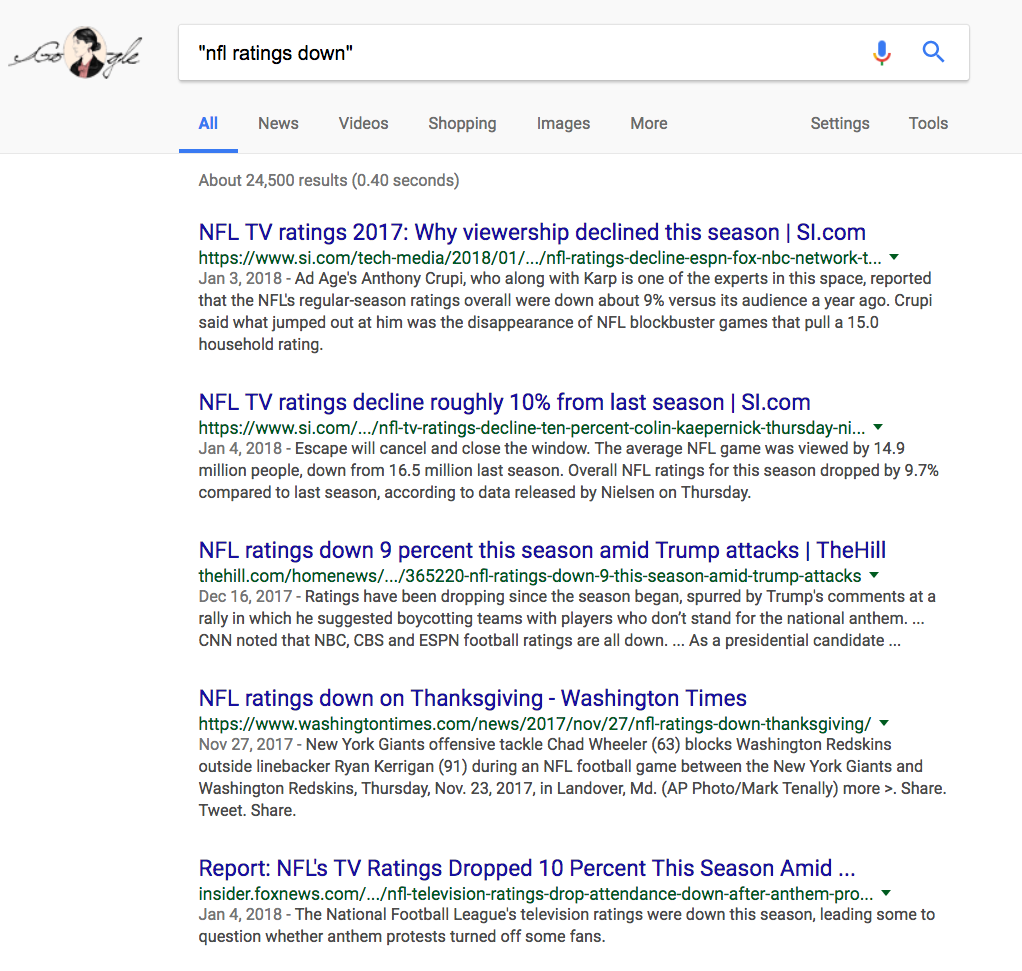Screen dimensions: 1022x971
Task: Click the insider.foxnews.com green URL
Action: coord(536,894)
